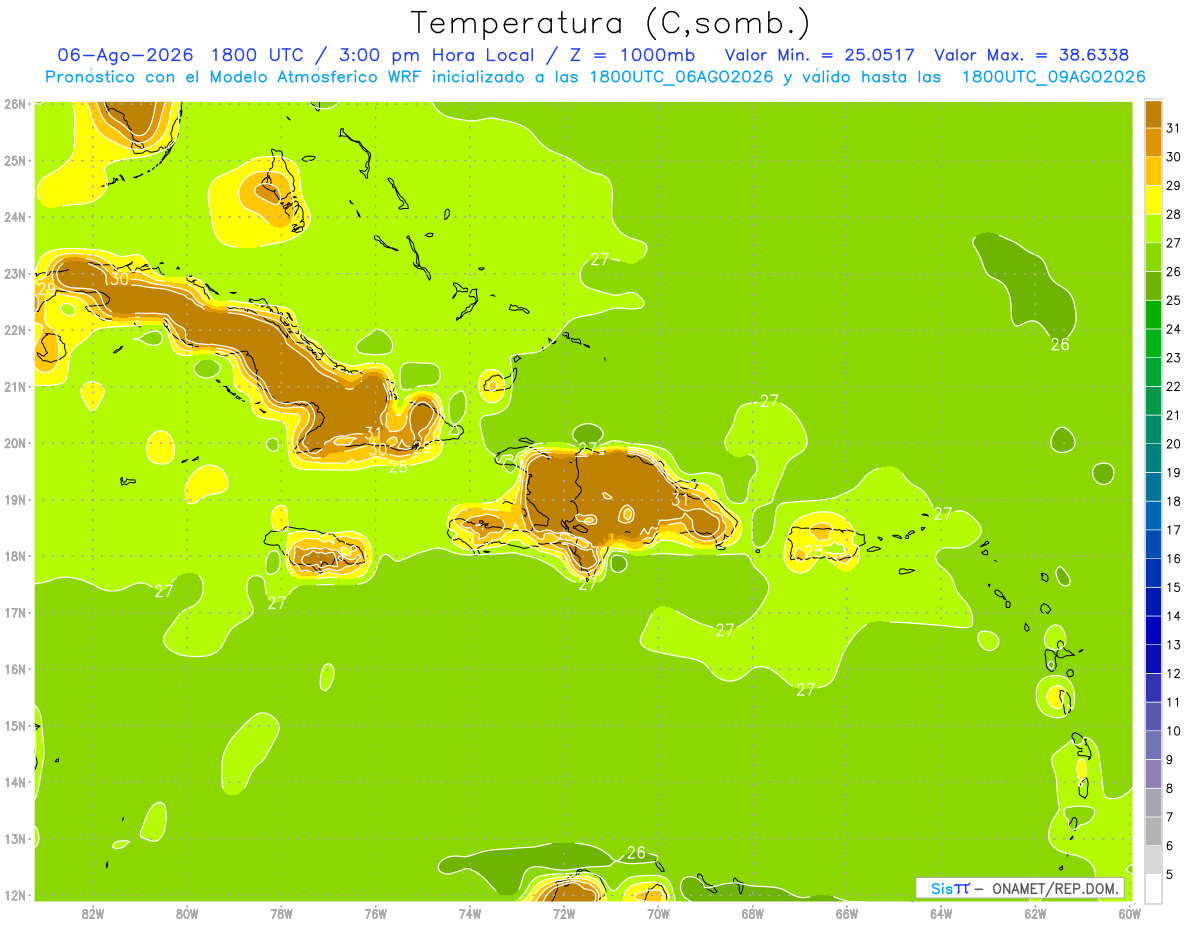Click the 20N latitude label

(14, 443)
